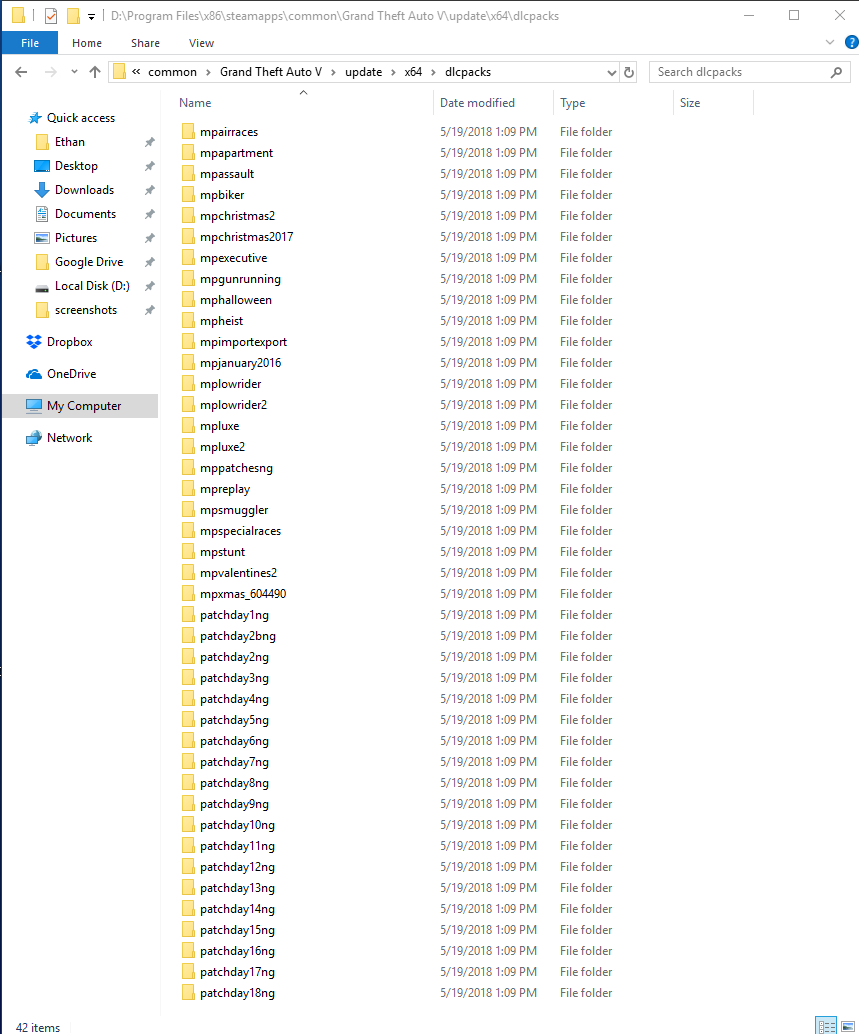Select the patchday9ng folder icon
The width and height of the screenshot is (859, 1034).
pyautogui.click(x=189, y=804)
